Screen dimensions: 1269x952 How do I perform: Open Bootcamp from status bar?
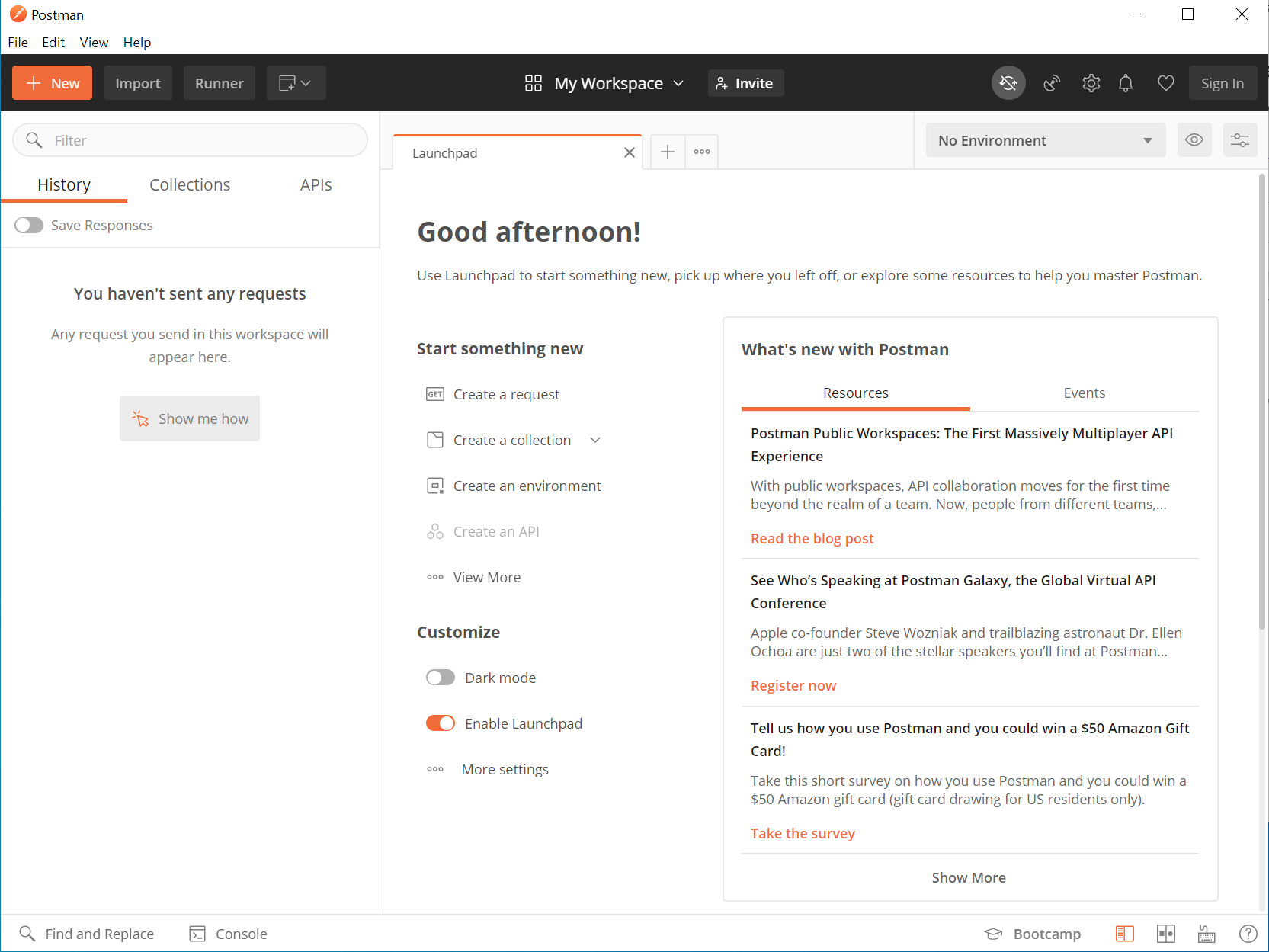coord(1033,934)
